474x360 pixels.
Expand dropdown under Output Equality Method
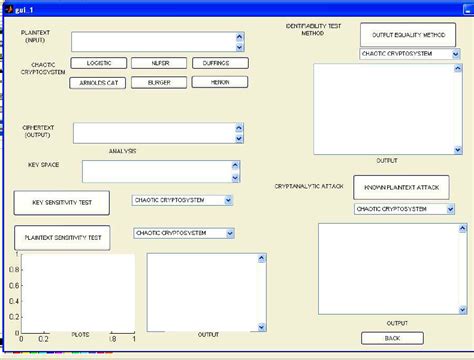[x=410, y=54]
